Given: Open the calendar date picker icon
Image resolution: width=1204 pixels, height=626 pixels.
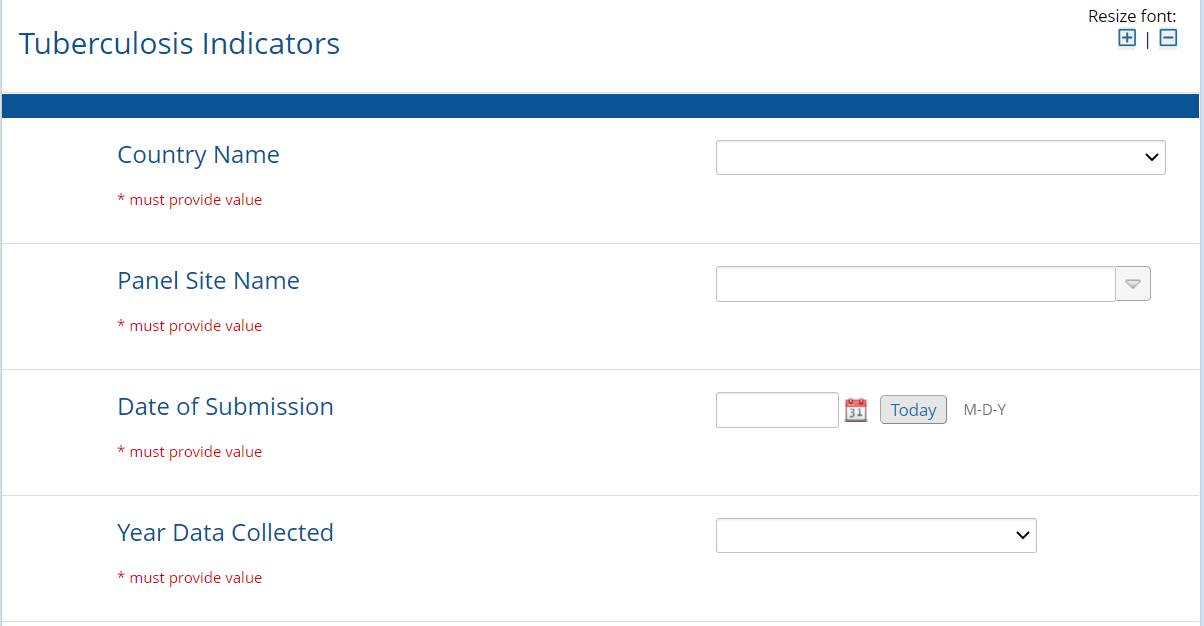Looking at the screenshot, I should (x=856, y=409).
